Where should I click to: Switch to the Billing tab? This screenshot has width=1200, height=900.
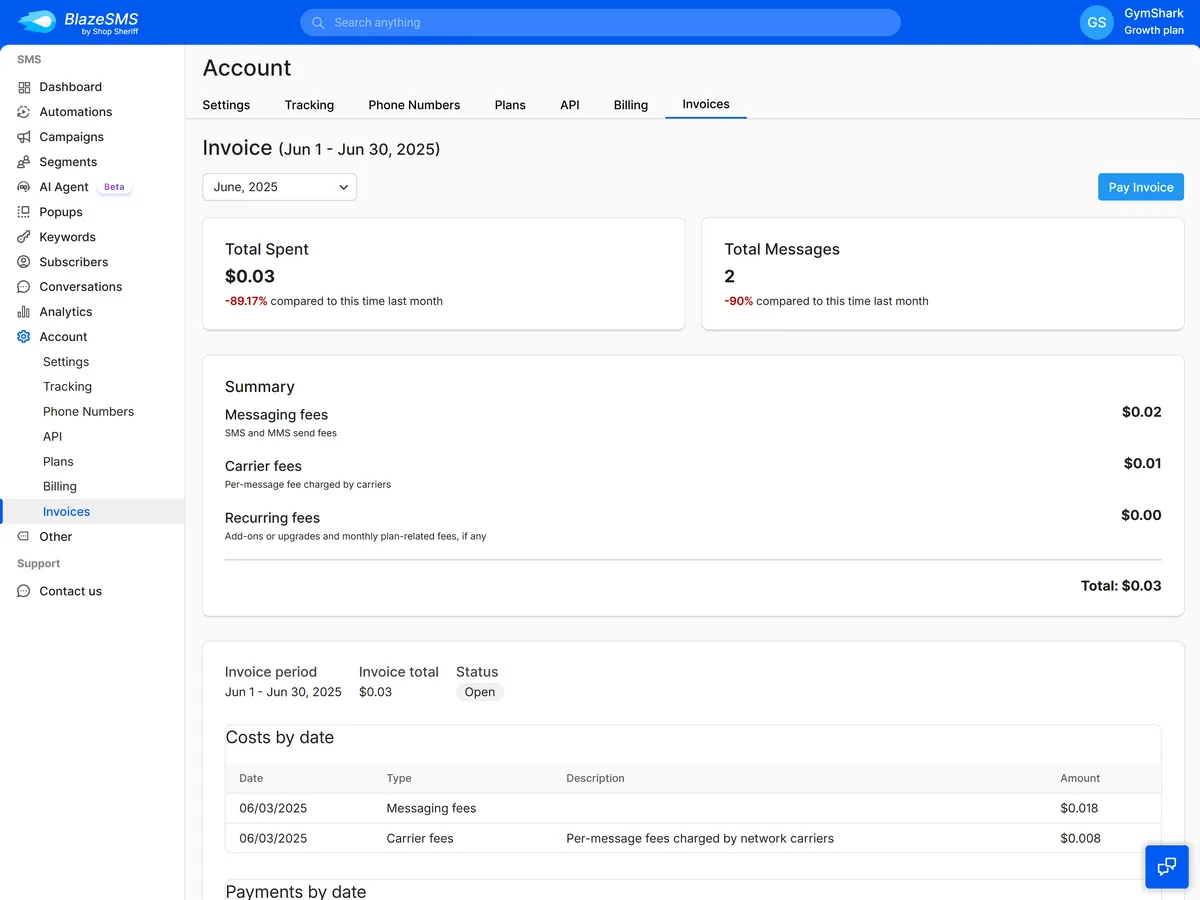[630, 105]
